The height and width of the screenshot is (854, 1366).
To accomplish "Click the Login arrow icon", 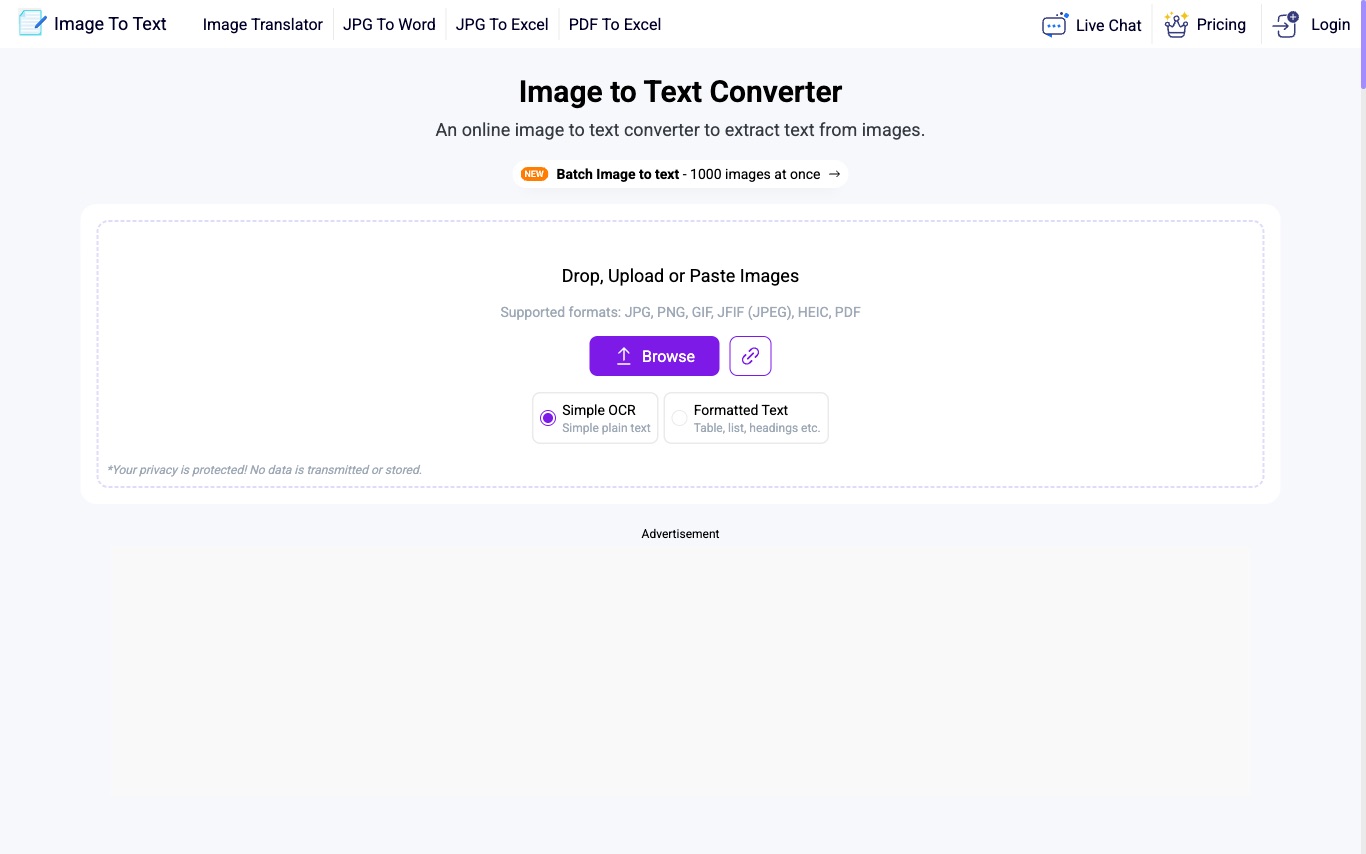I will pyautogui.click(x=1286, y=24).
